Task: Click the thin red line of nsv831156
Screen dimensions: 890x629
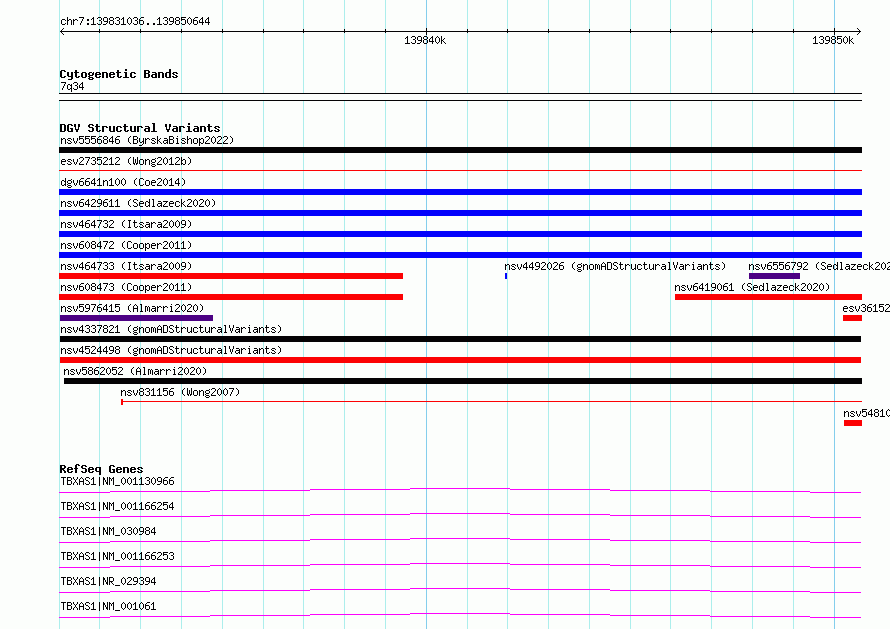Action: tap(491, 402)
